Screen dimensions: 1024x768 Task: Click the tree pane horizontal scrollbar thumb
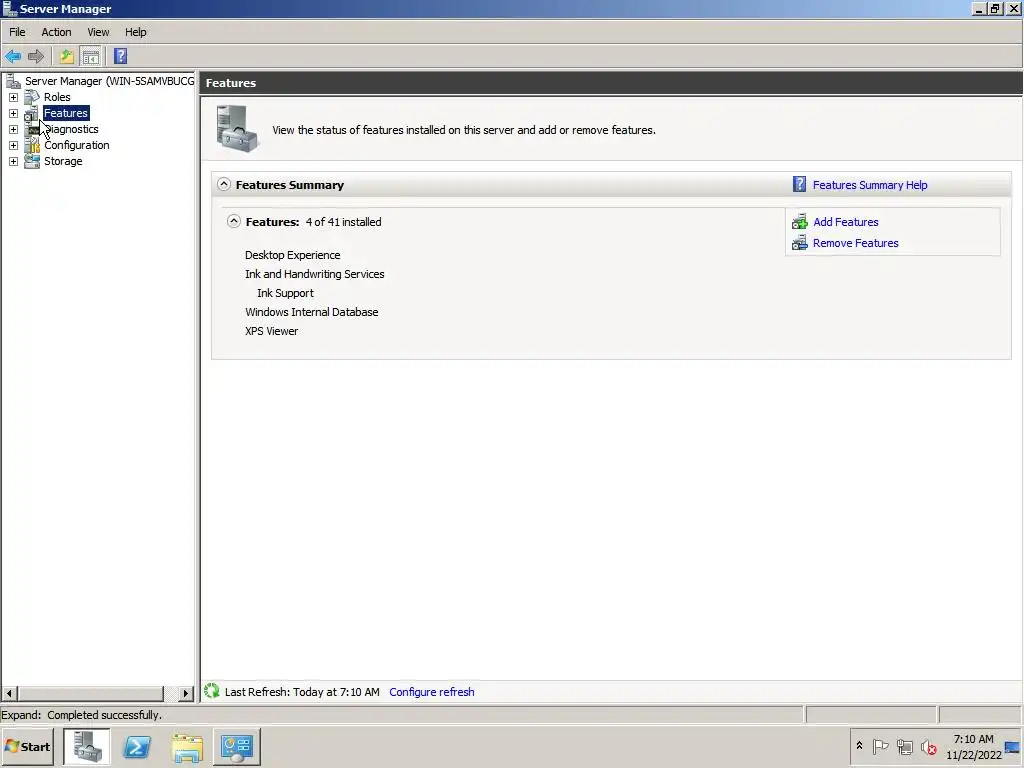pos(90,693)
